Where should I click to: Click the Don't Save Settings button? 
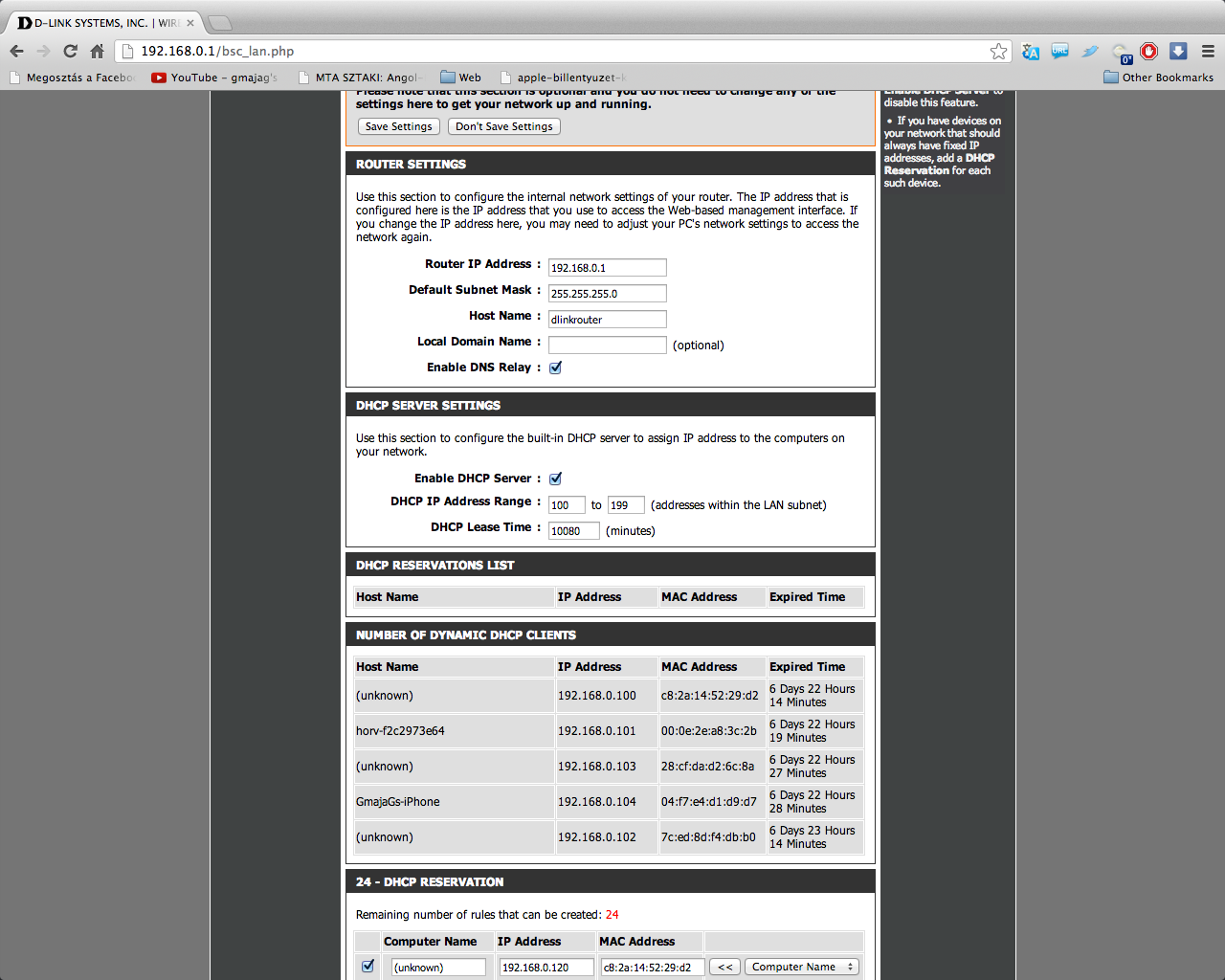coord(504,126)
